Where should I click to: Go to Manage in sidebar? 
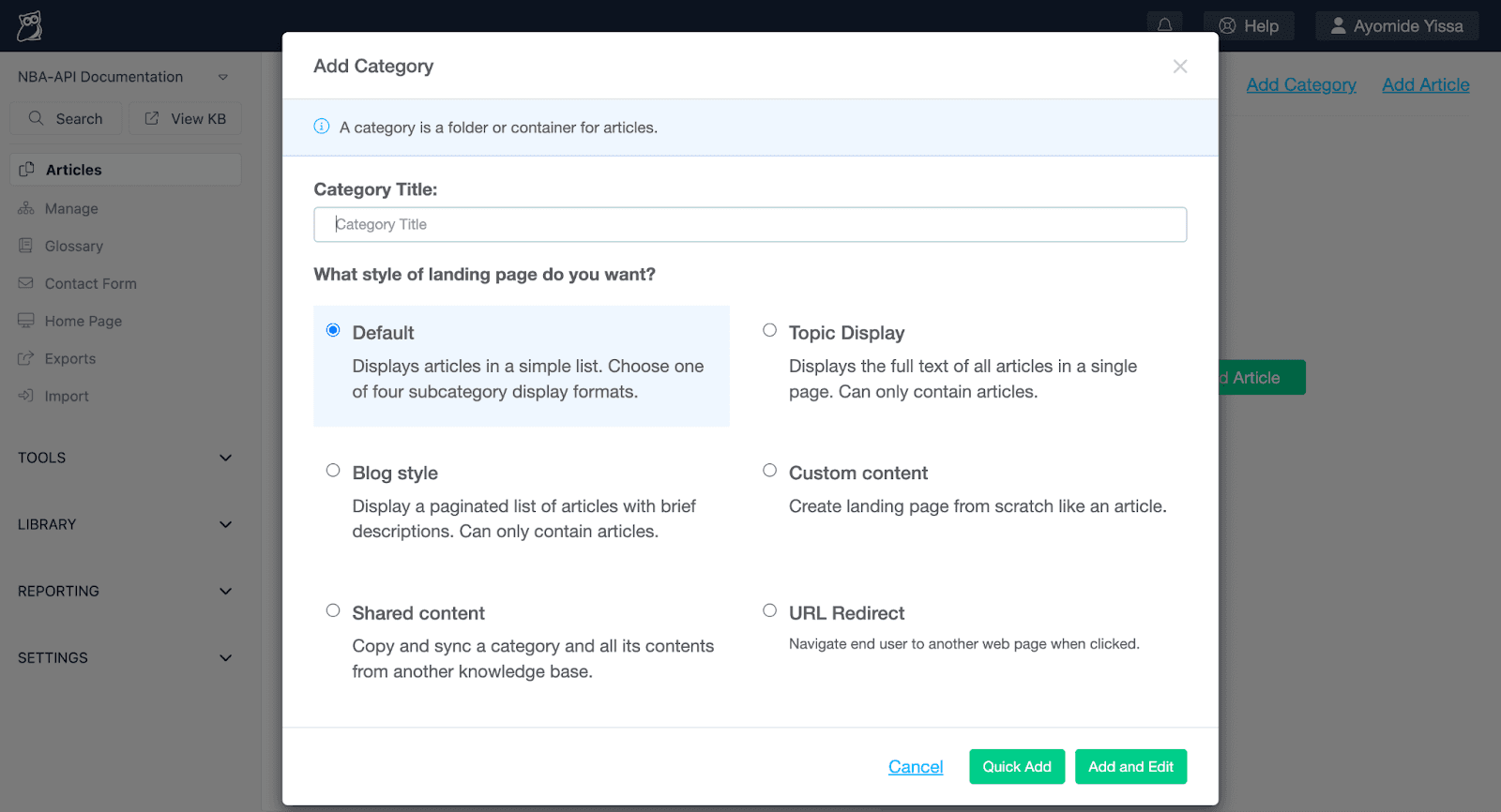(x=71, y=209)
